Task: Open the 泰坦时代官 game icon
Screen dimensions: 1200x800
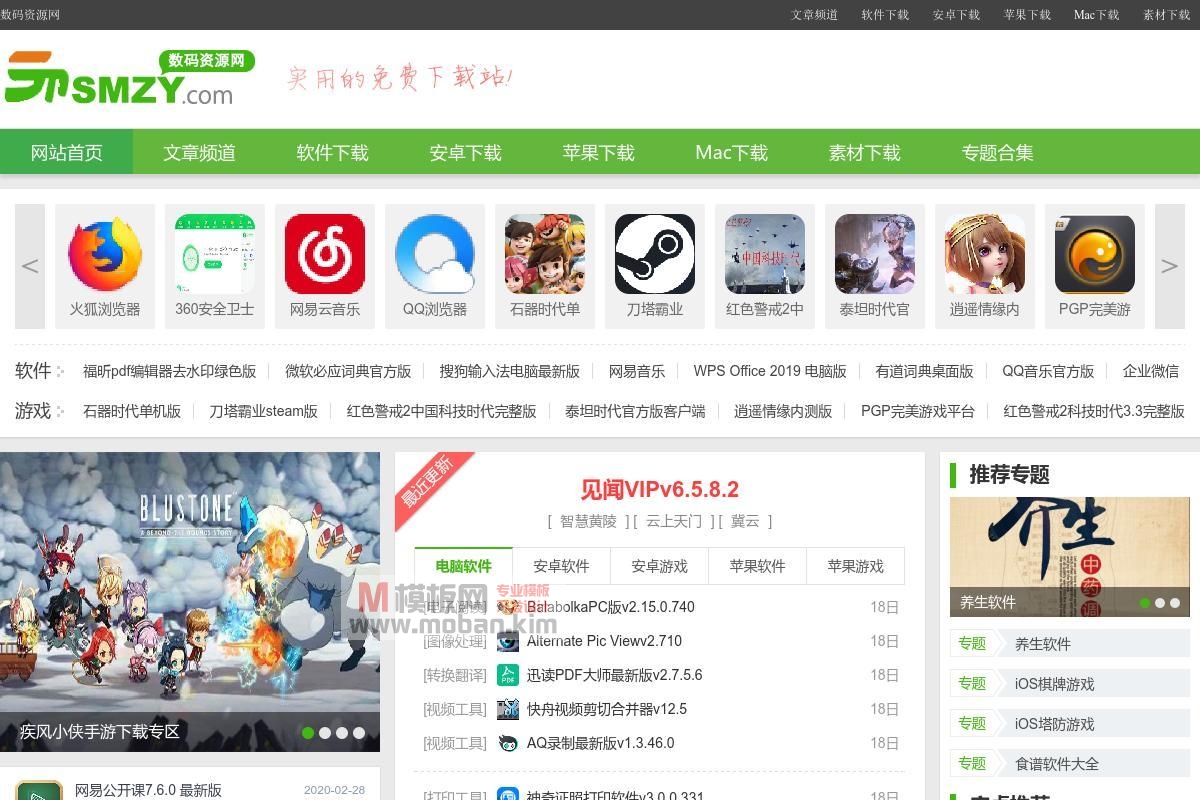Action: click(875, 254)
